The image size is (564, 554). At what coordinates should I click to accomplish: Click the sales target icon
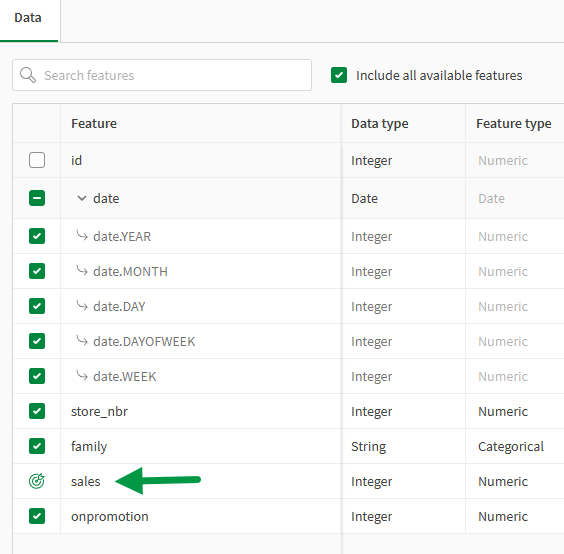(37, 481)
